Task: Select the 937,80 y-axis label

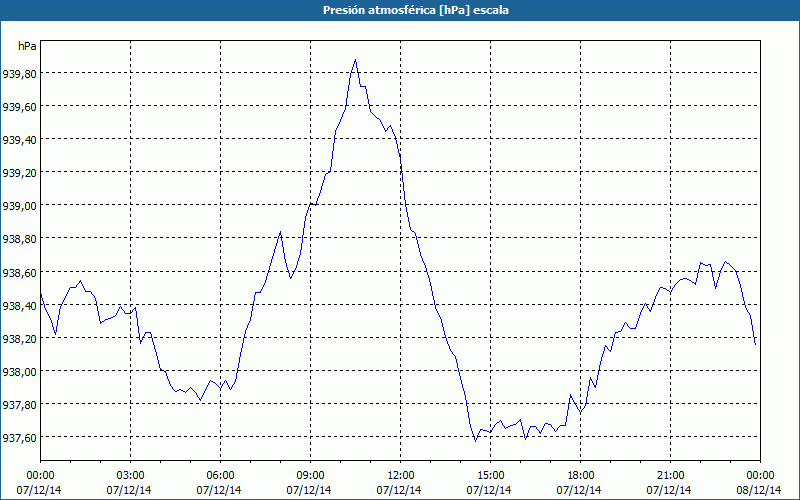Action: pos(19,405)
